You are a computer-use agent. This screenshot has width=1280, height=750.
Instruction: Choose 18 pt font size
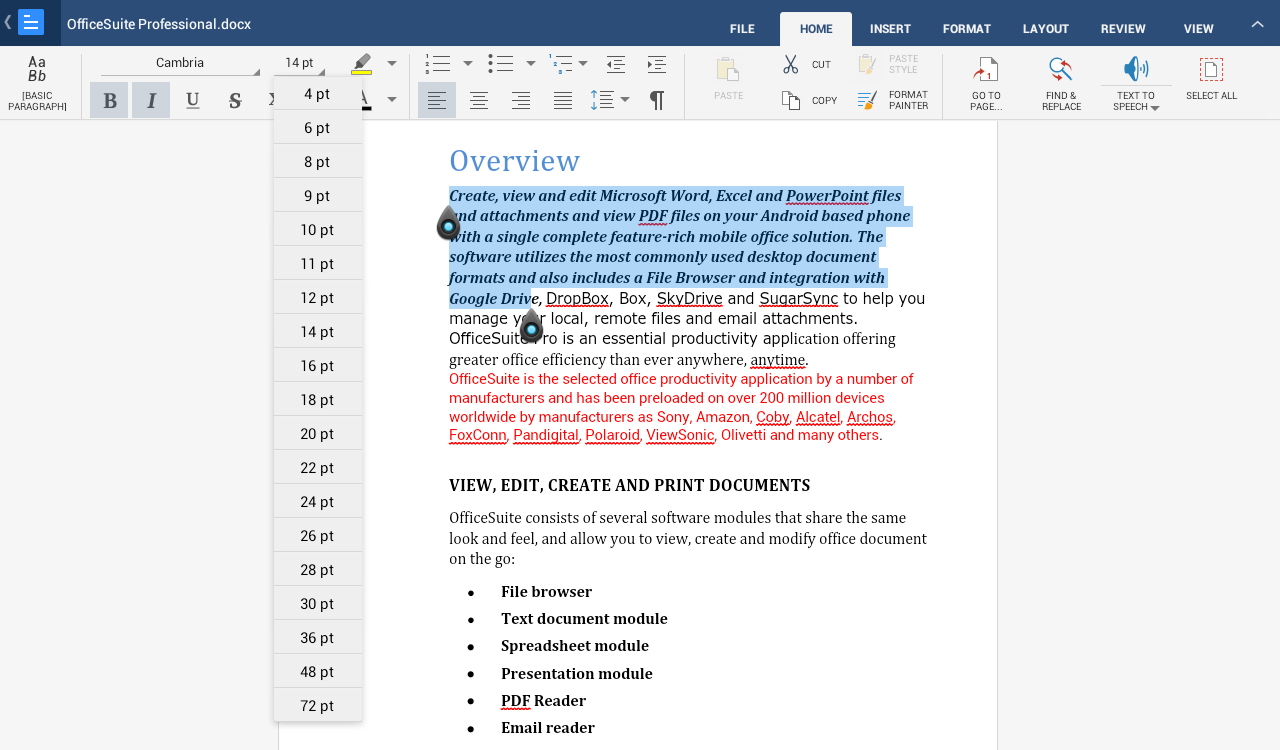click(x=318, y=400)
